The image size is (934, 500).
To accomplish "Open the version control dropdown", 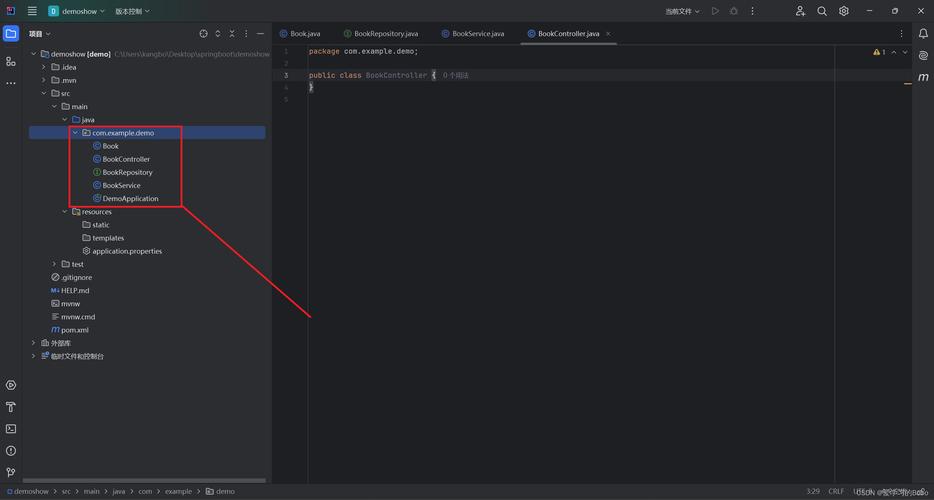I will coord(133,11).
